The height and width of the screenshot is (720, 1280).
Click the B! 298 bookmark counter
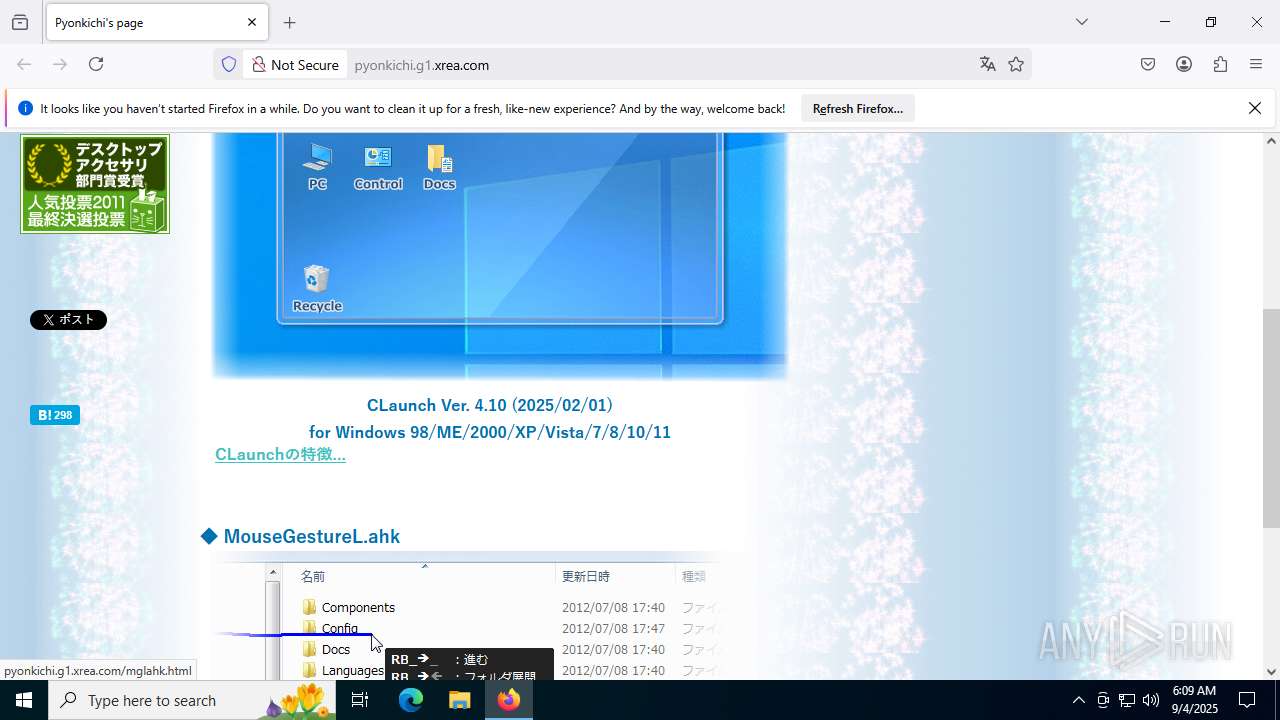55,415
